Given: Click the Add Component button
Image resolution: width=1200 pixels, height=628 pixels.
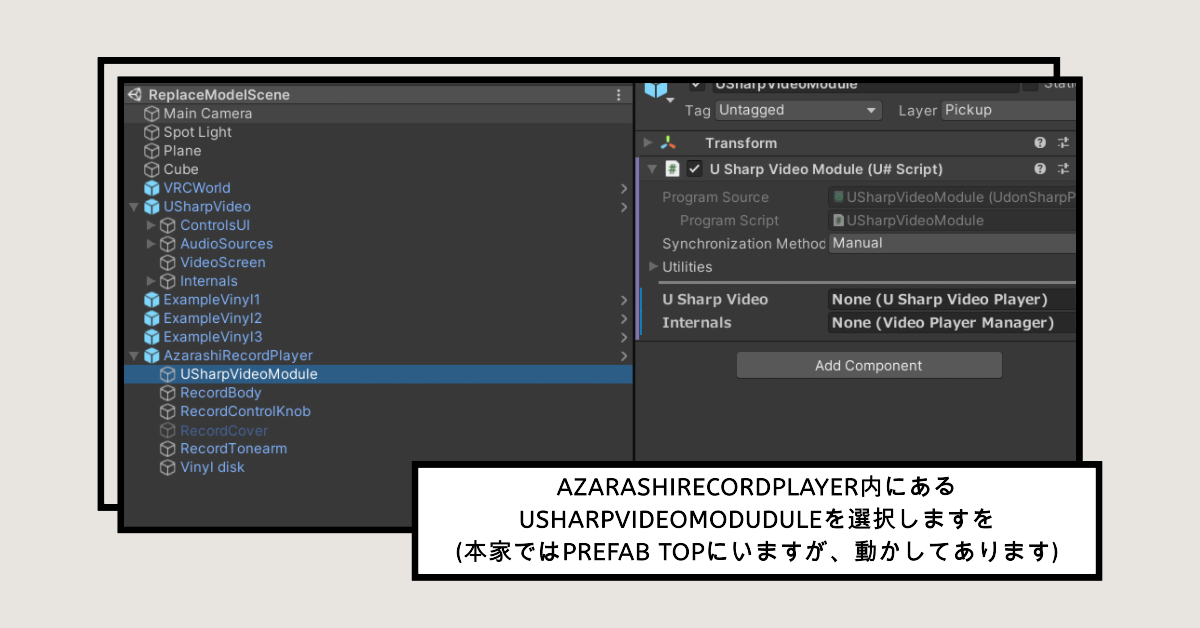Looking at the screenshot, I should coord(868,365).
